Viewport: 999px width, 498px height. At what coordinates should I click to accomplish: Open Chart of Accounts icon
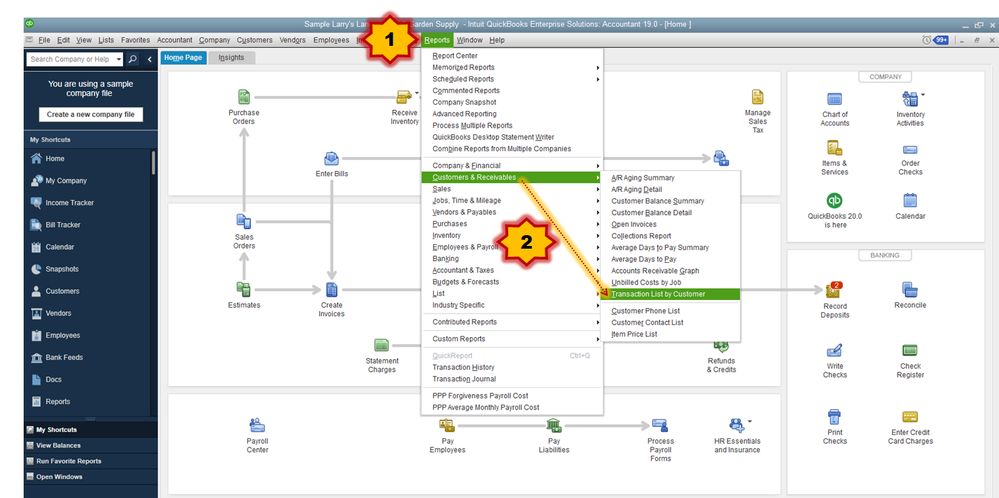coord(835,99)
